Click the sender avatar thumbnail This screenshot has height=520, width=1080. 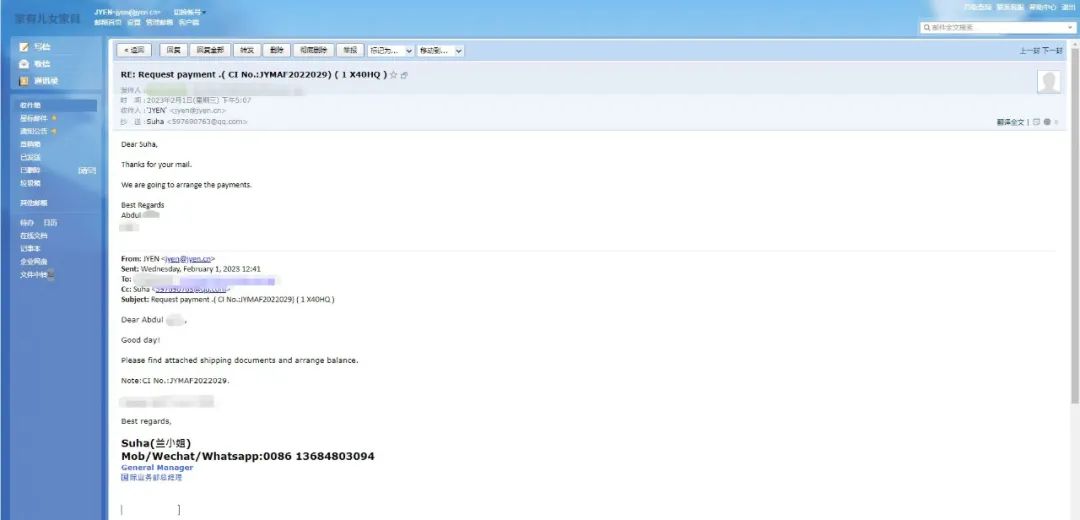pos(1049,83)
